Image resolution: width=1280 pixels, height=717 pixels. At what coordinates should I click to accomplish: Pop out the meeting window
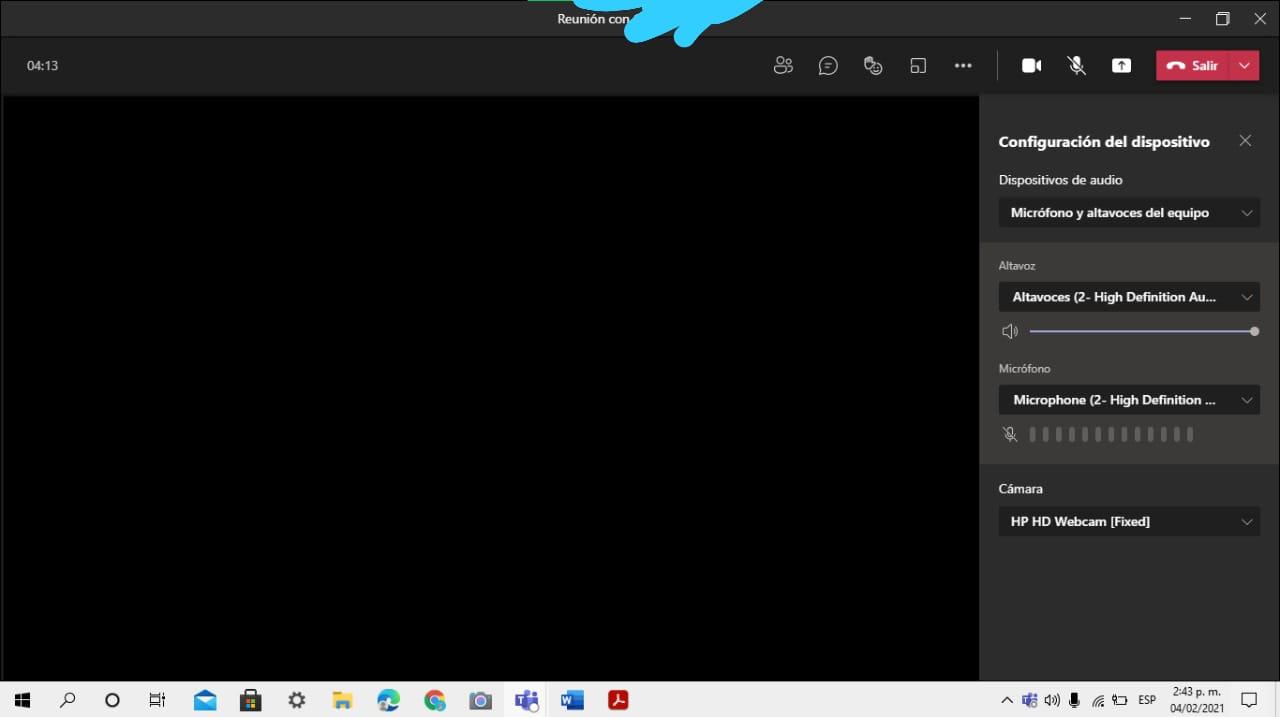click(x=918, y=65)
